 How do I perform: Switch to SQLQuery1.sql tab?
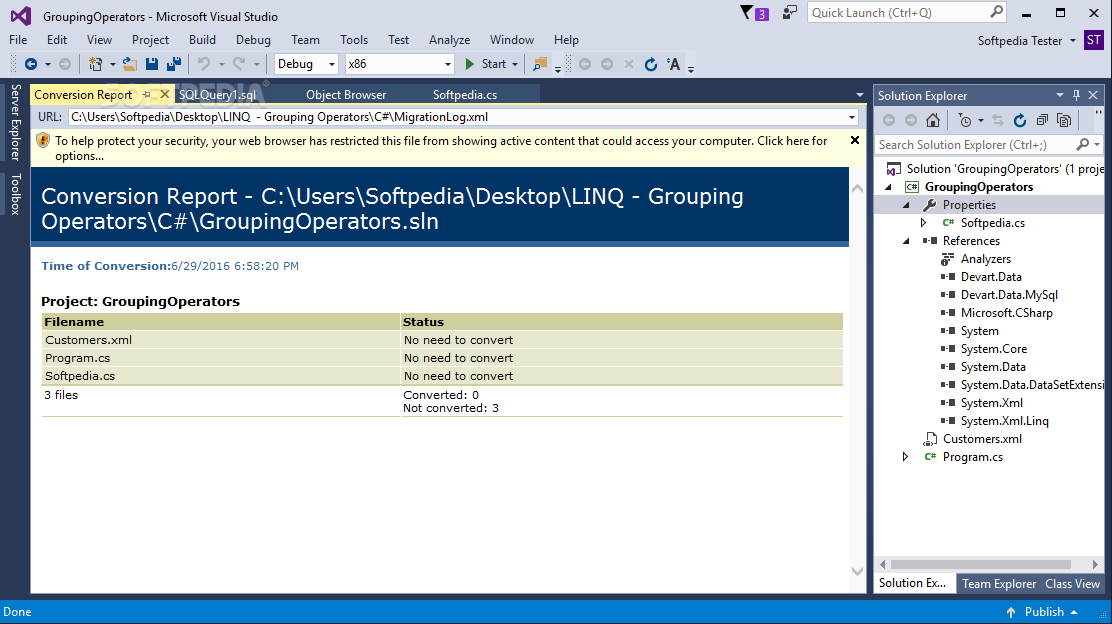point(217,94)
